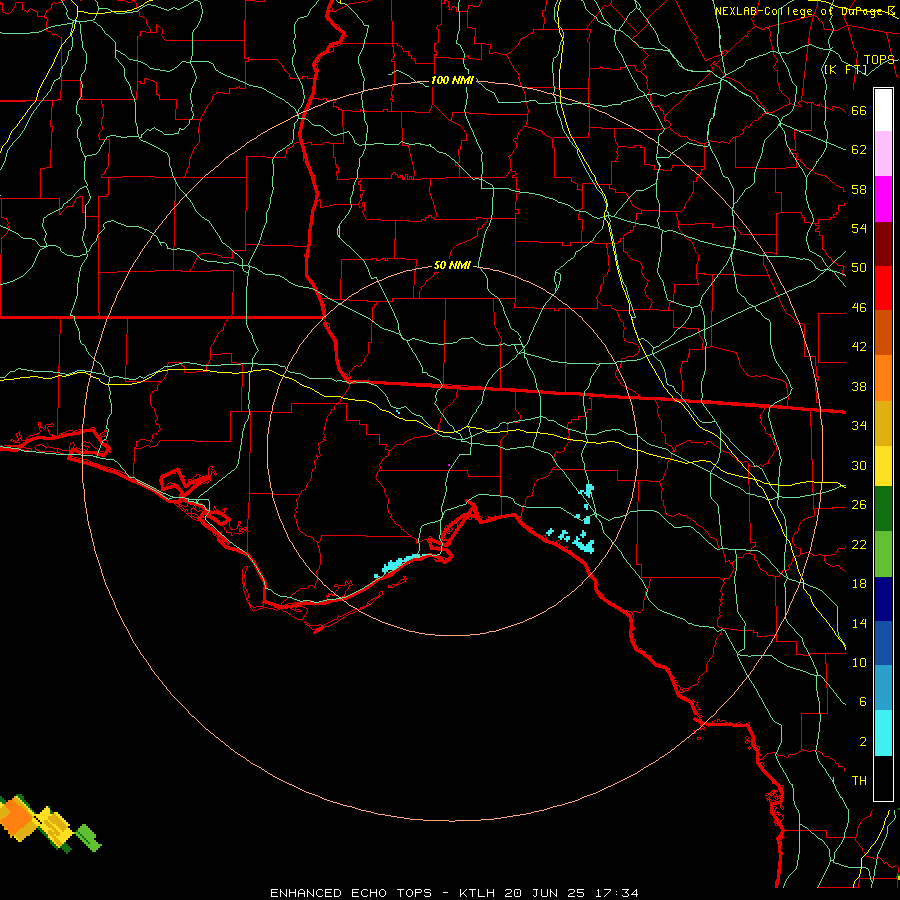Click the TOPS legend title
900x900 pixels.
879,60
